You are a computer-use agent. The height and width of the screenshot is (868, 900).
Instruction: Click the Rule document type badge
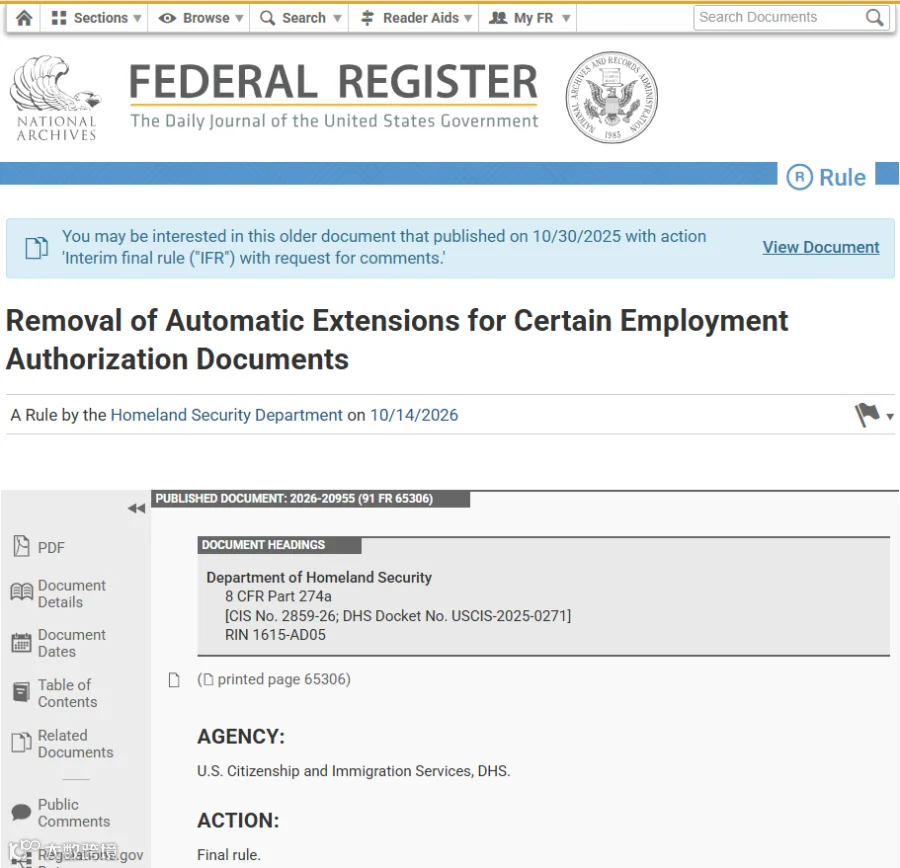[x=826, y=177]
